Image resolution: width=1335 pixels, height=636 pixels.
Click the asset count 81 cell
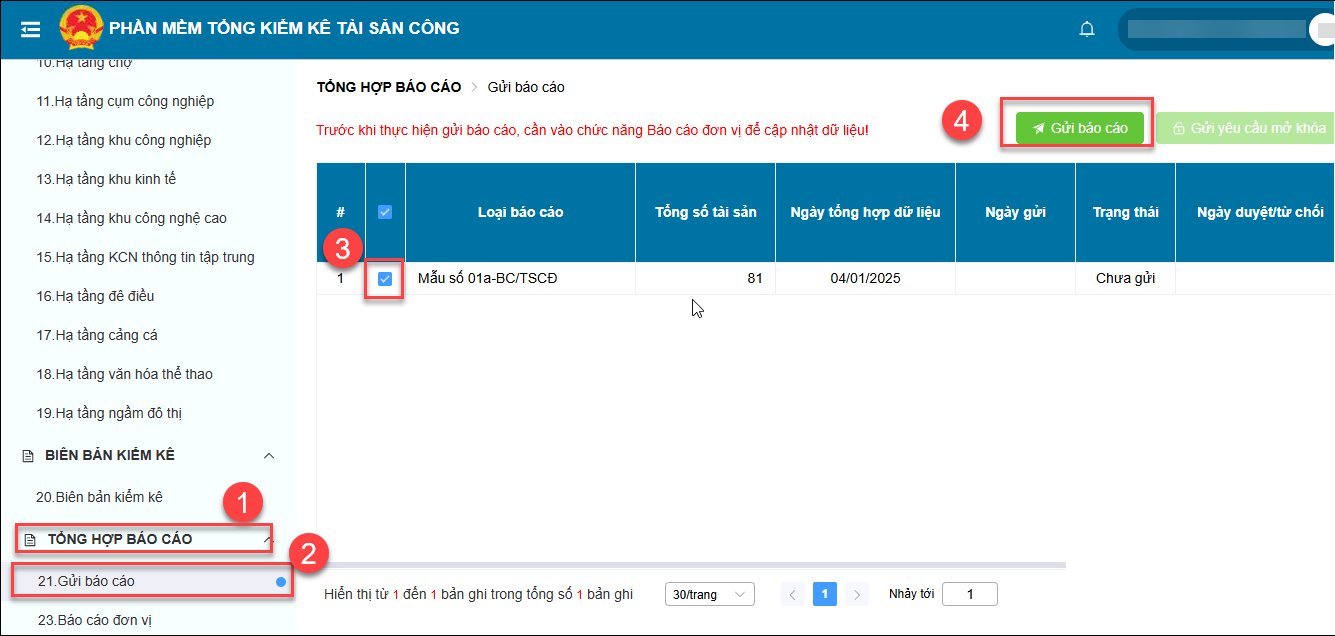(x=706, y=278)
